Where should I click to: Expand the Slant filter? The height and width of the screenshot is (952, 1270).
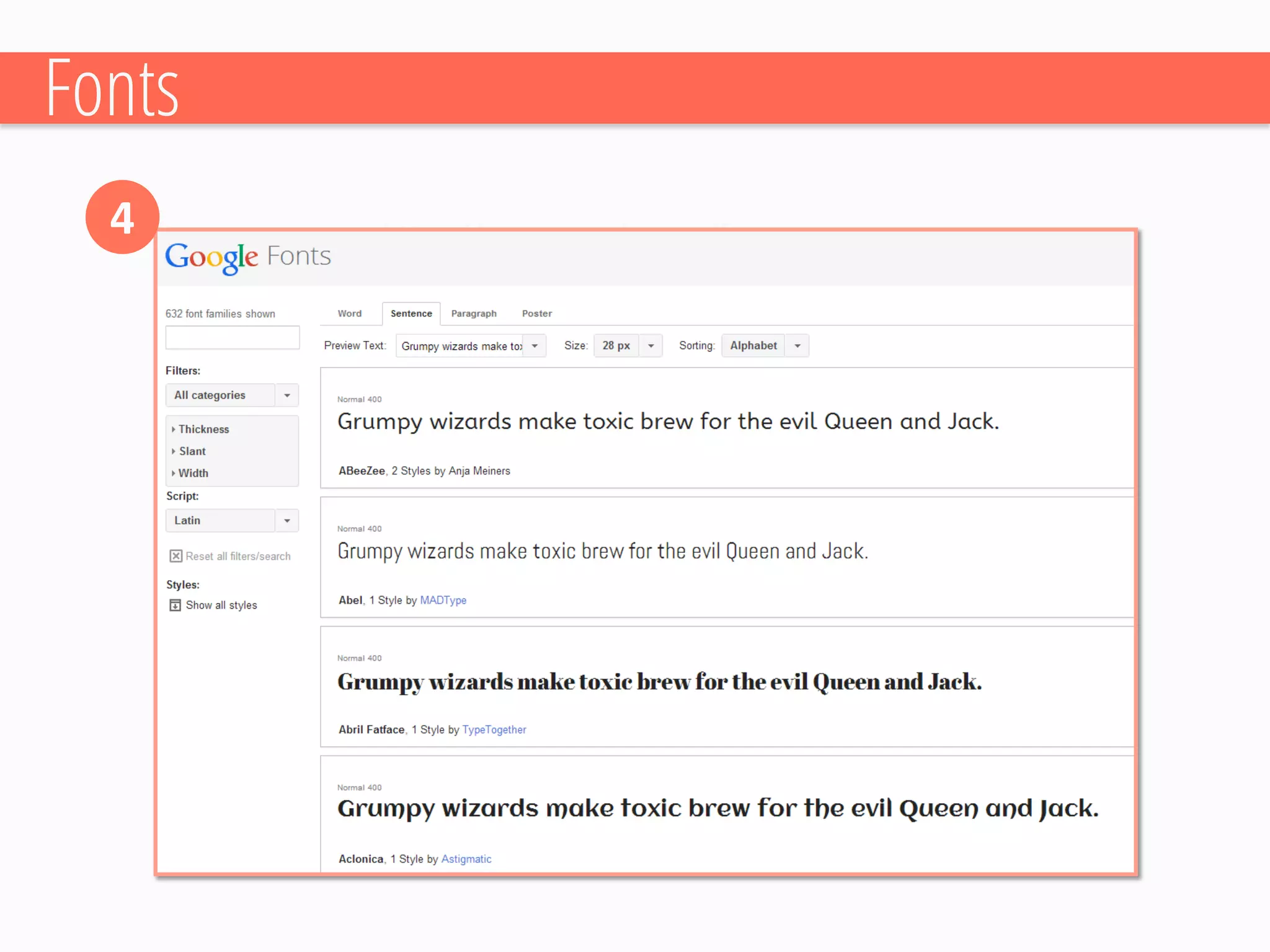click(x=189, y=451)
